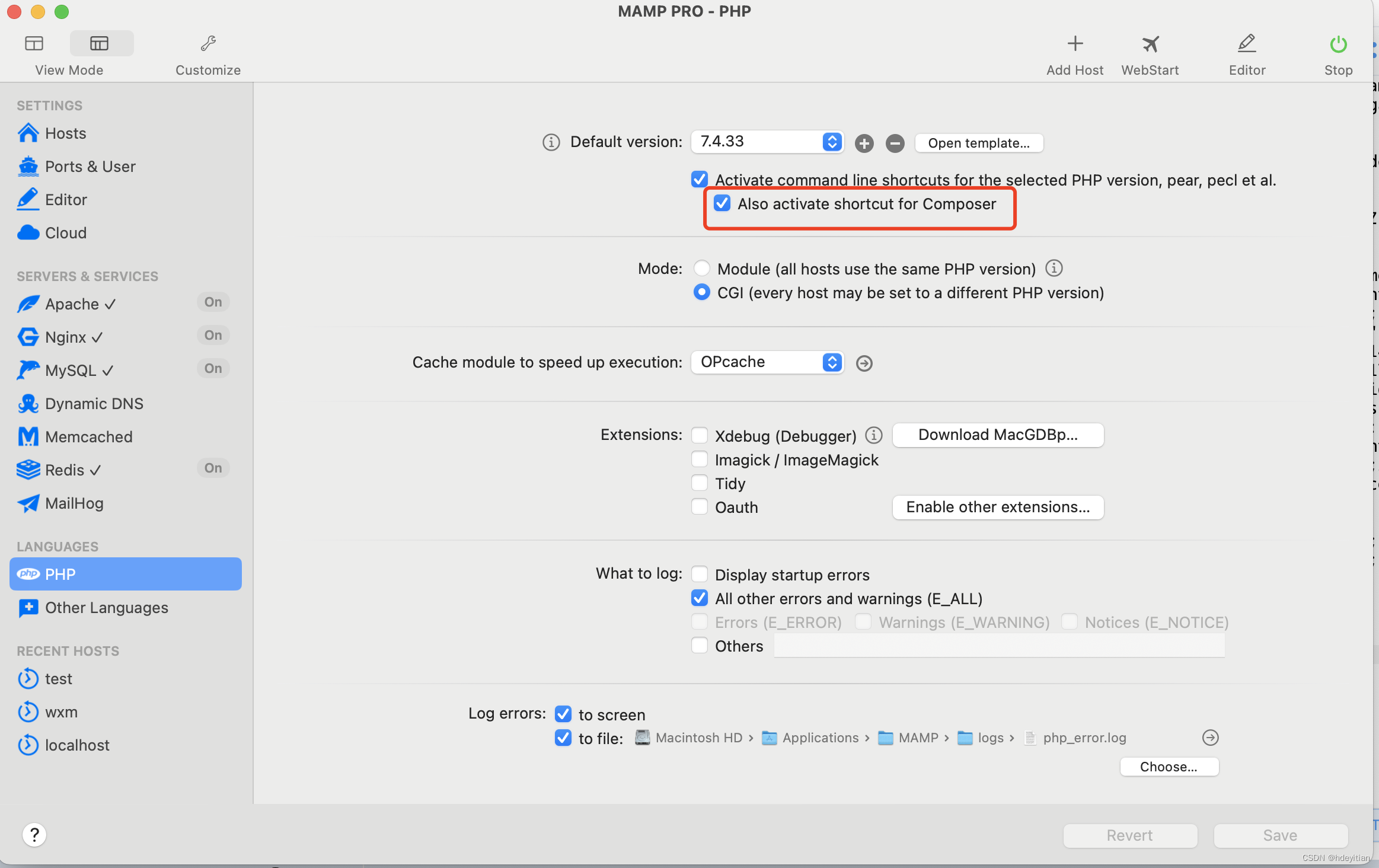Viewport: 1379px width, 868px height.
Task: Click the help question mark button
Action: tap(34, 835)
